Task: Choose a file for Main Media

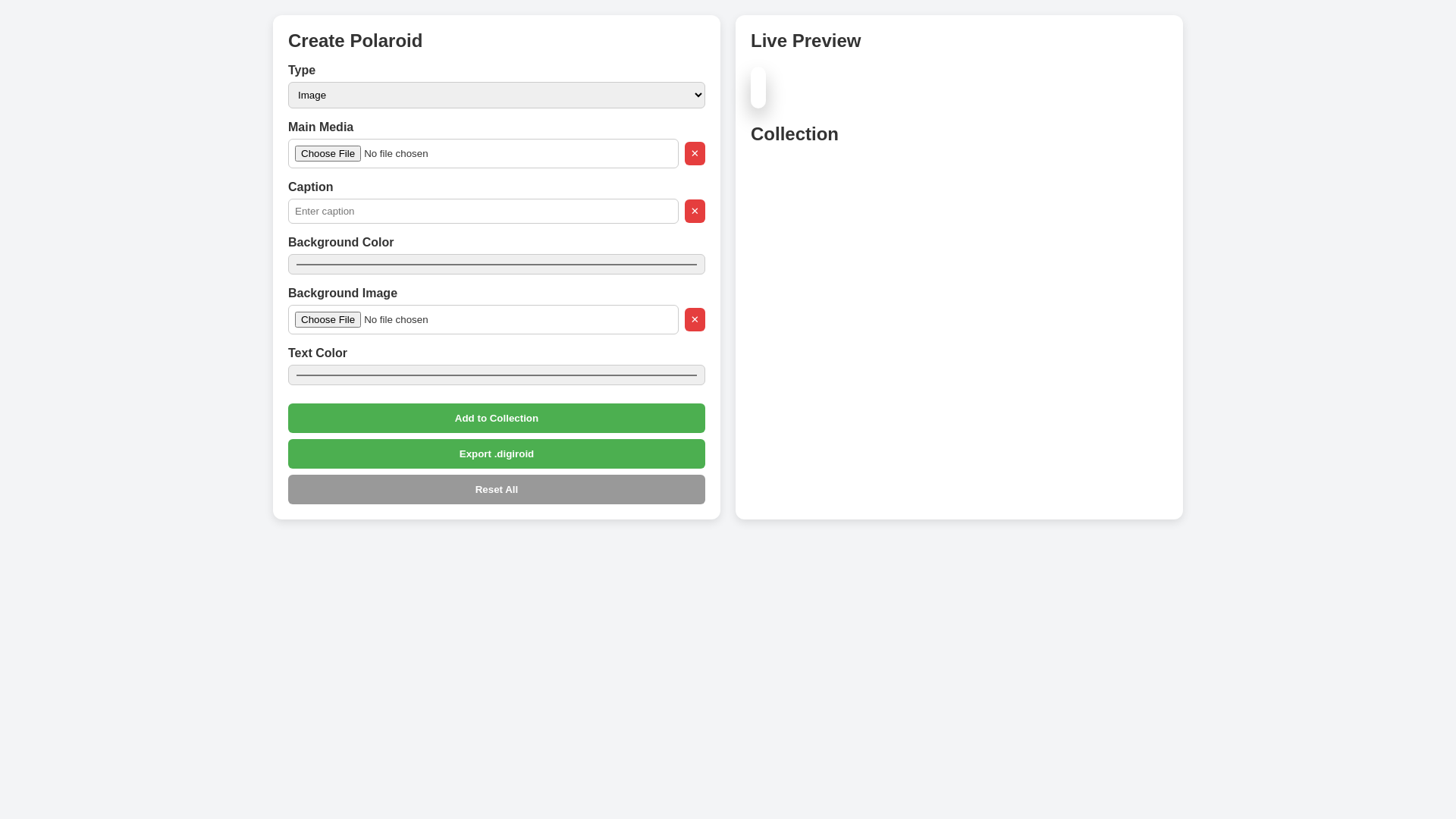Action: [x=328, y=153]
